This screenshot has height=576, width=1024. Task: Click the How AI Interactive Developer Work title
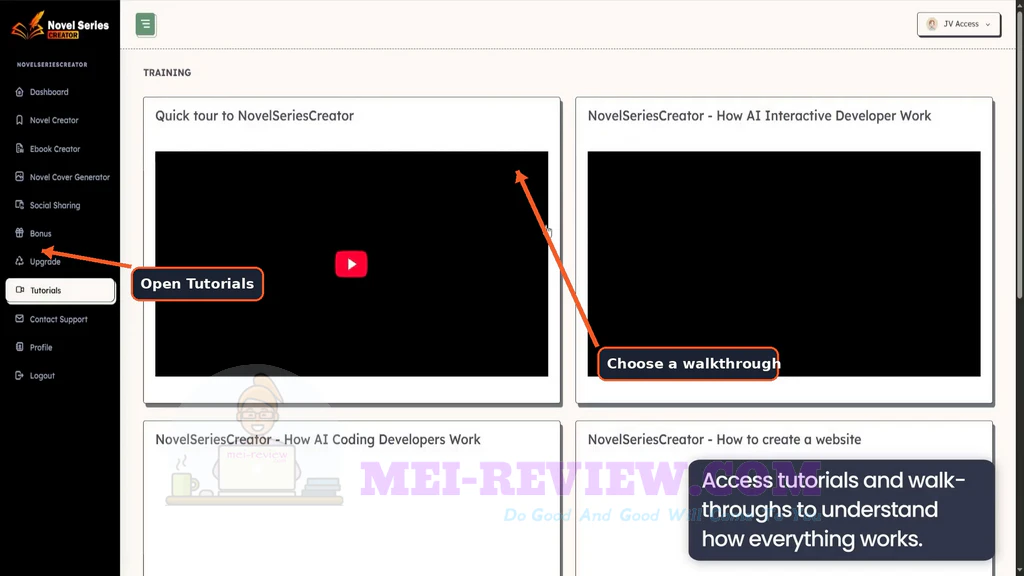(760, 116)
